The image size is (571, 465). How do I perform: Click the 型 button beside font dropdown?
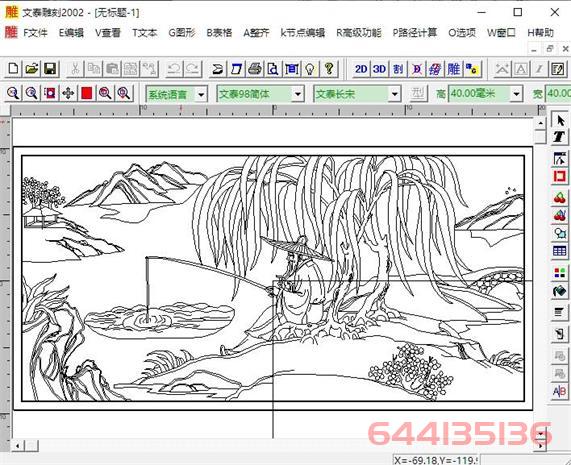tap(418, 94)
